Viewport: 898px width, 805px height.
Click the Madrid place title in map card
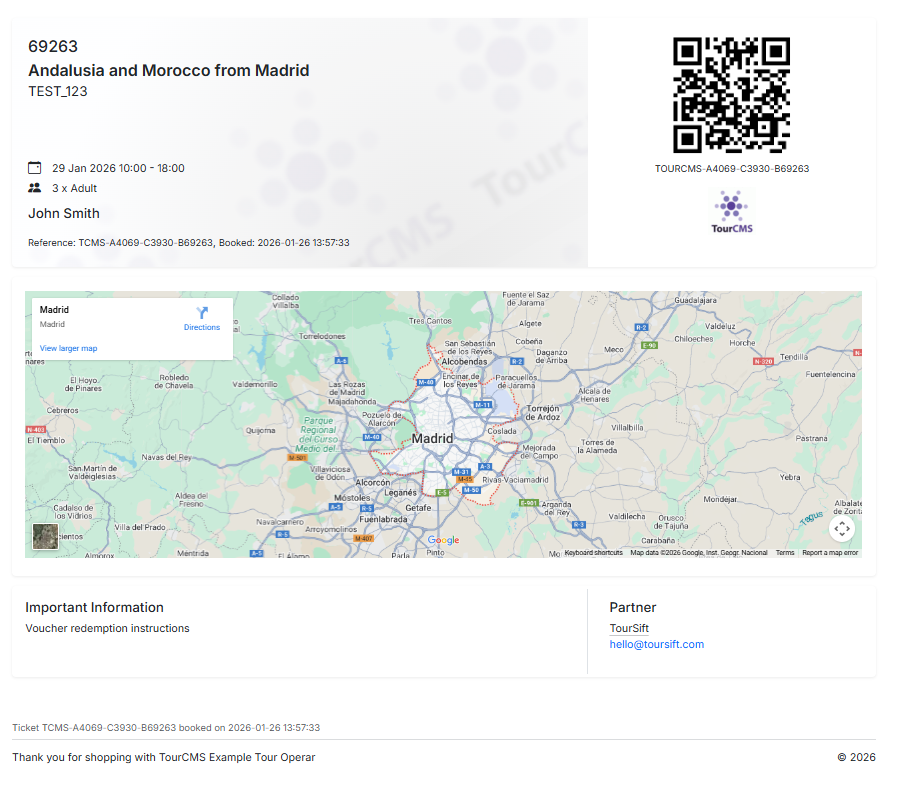[x=54, y=310]
